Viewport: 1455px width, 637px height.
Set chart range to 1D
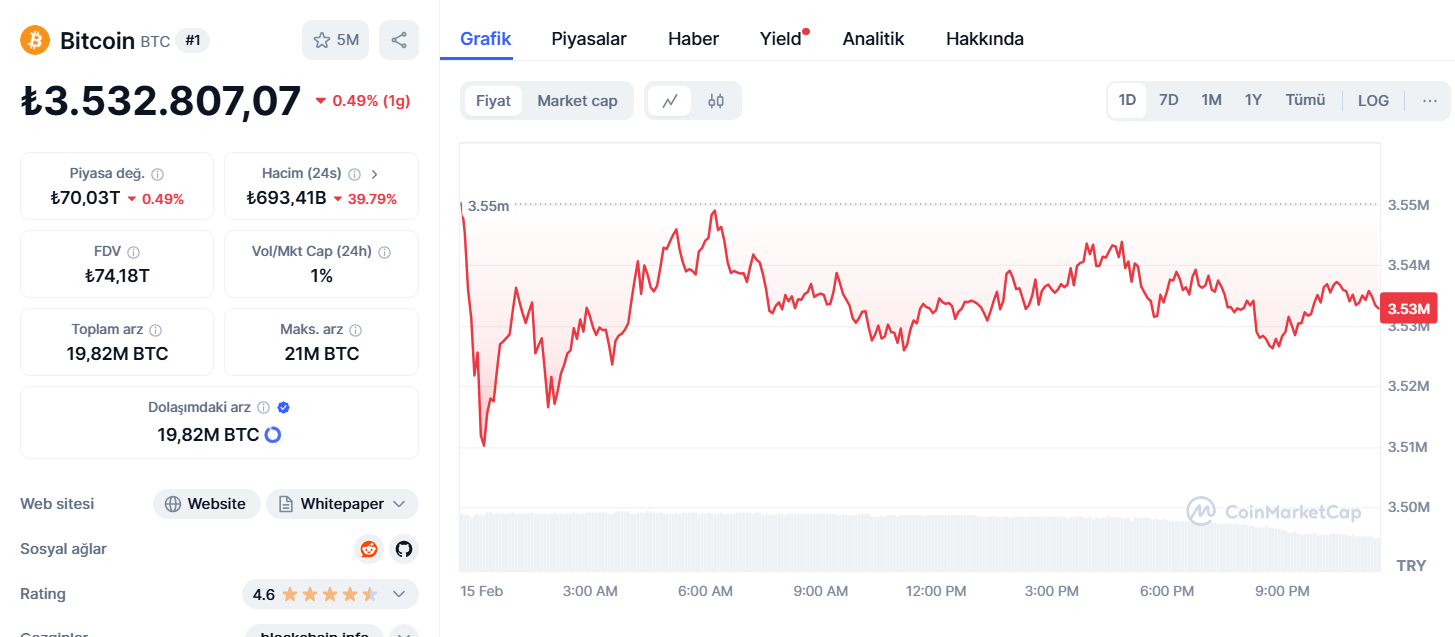[1127, 100]
